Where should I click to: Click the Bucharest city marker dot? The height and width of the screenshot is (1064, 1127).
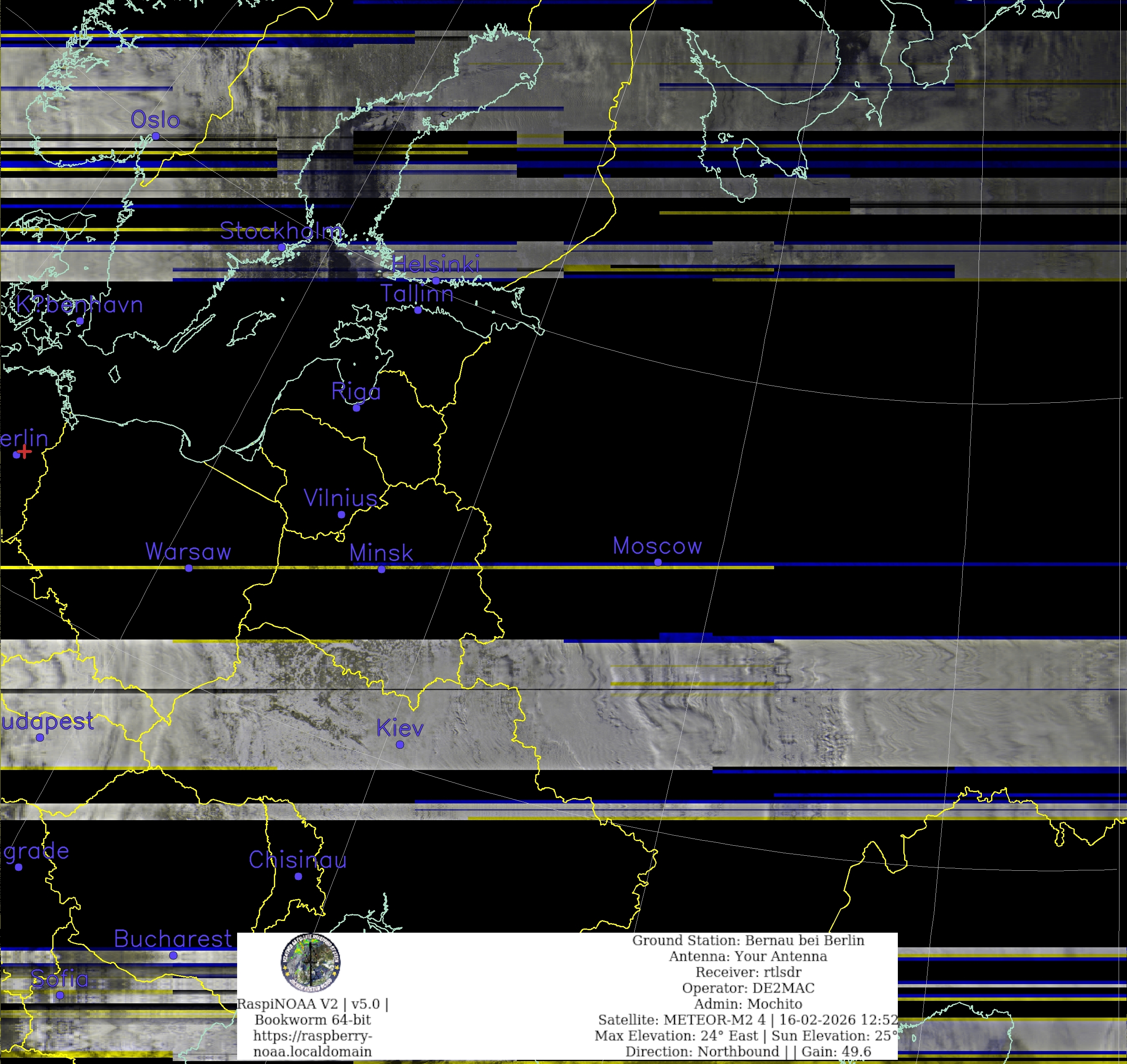[x=174, y=956]
